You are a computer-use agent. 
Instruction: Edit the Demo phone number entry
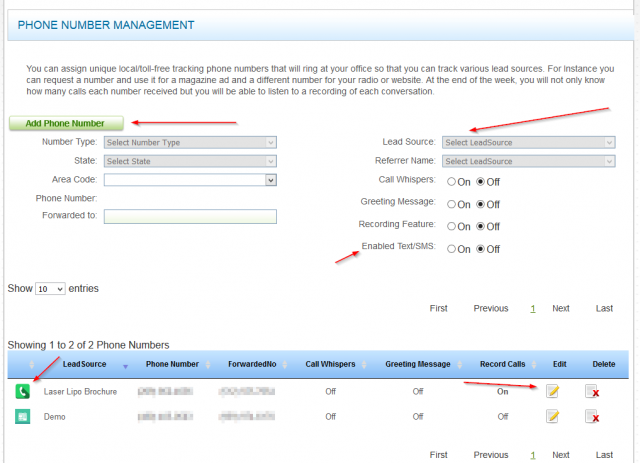(553, 416)
